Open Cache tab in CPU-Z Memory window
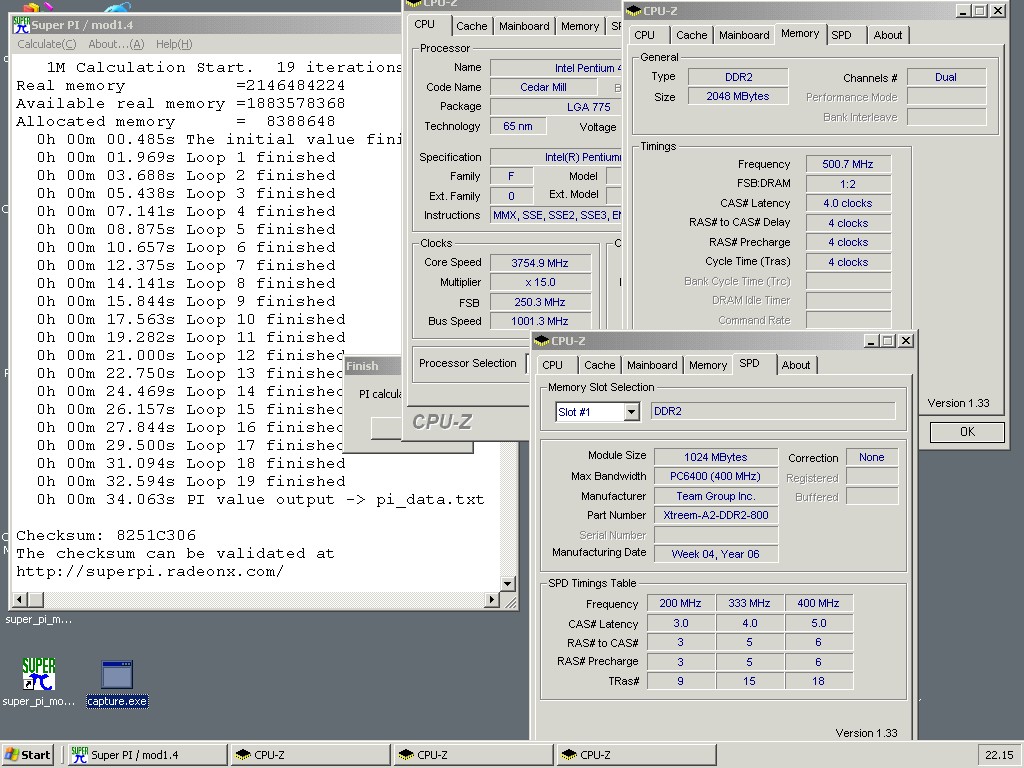The image size is (1024, 768). pos(692,35)
